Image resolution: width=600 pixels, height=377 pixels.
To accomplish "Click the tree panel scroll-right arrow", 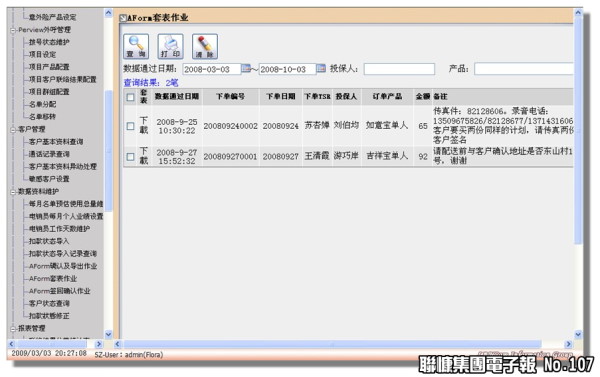I will [x=99, y=344].
